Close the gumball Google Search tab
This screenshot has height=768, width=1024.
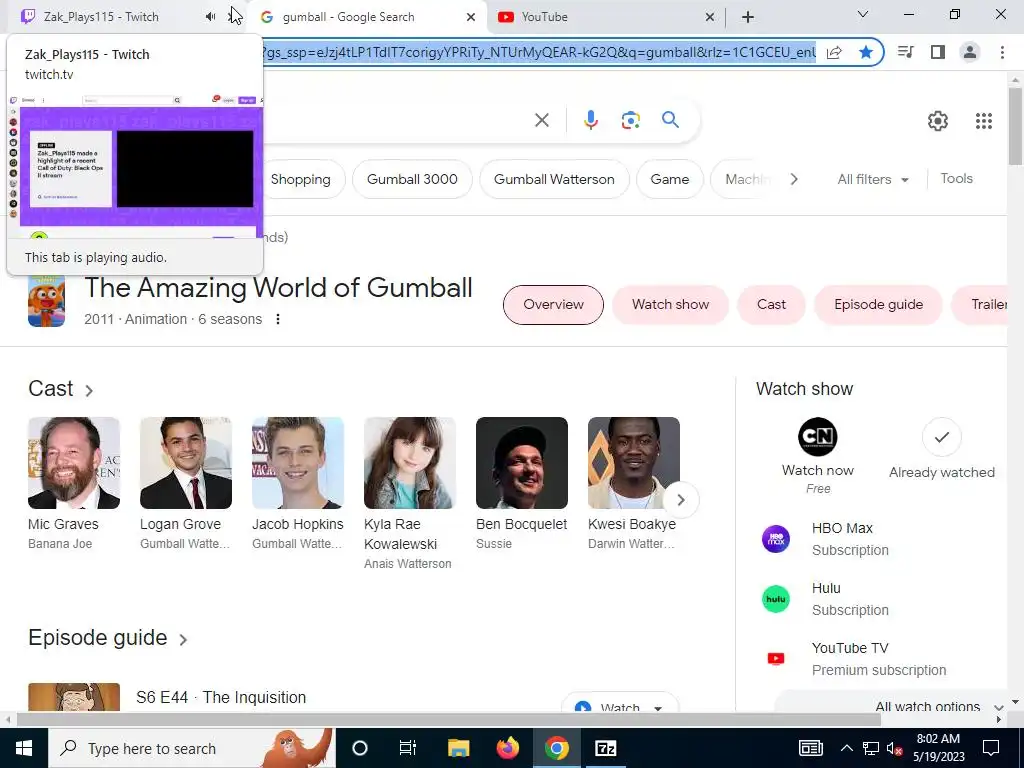471,17
